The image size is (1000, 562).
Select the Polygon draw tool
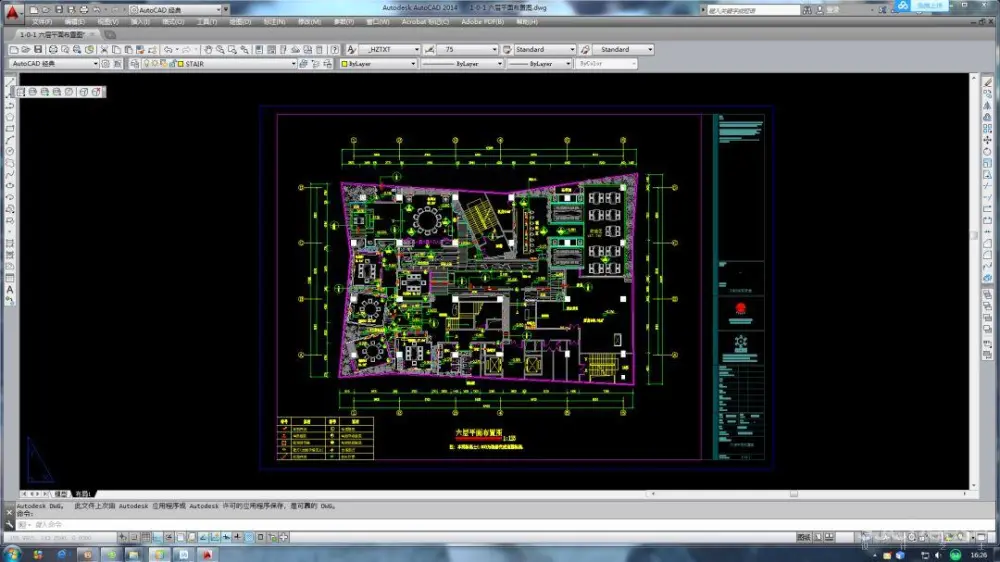click(10, 116)
